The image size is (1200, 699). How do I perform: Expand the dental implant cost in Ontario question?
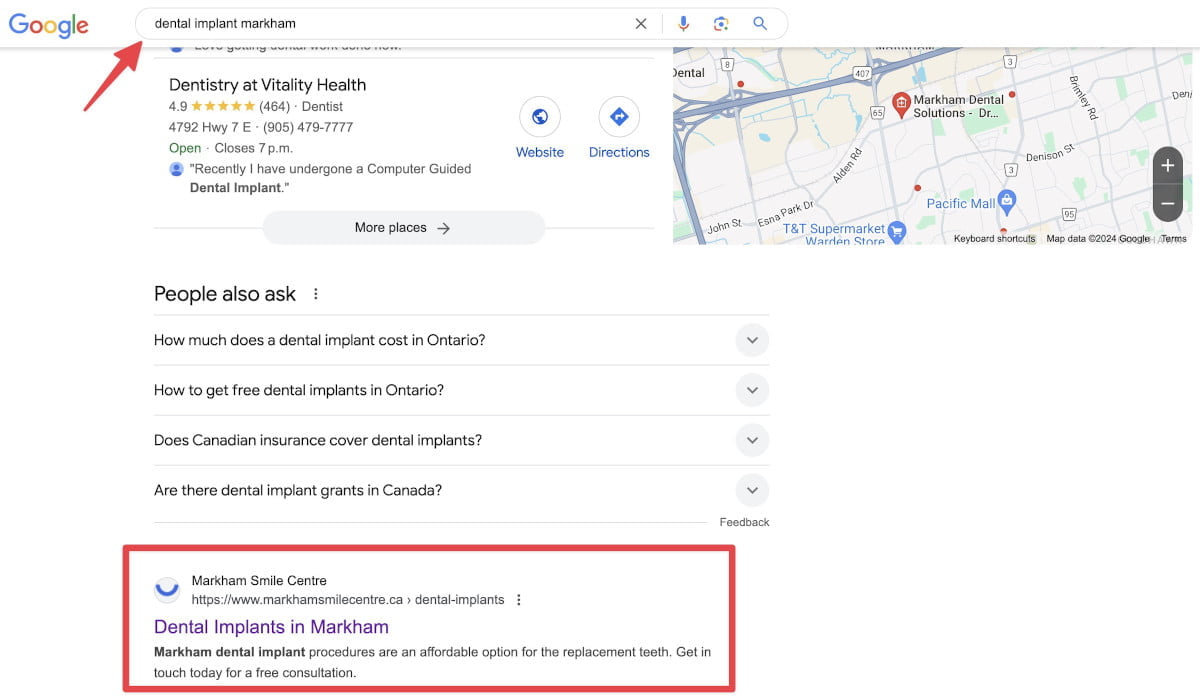click(x=752, y=340)
